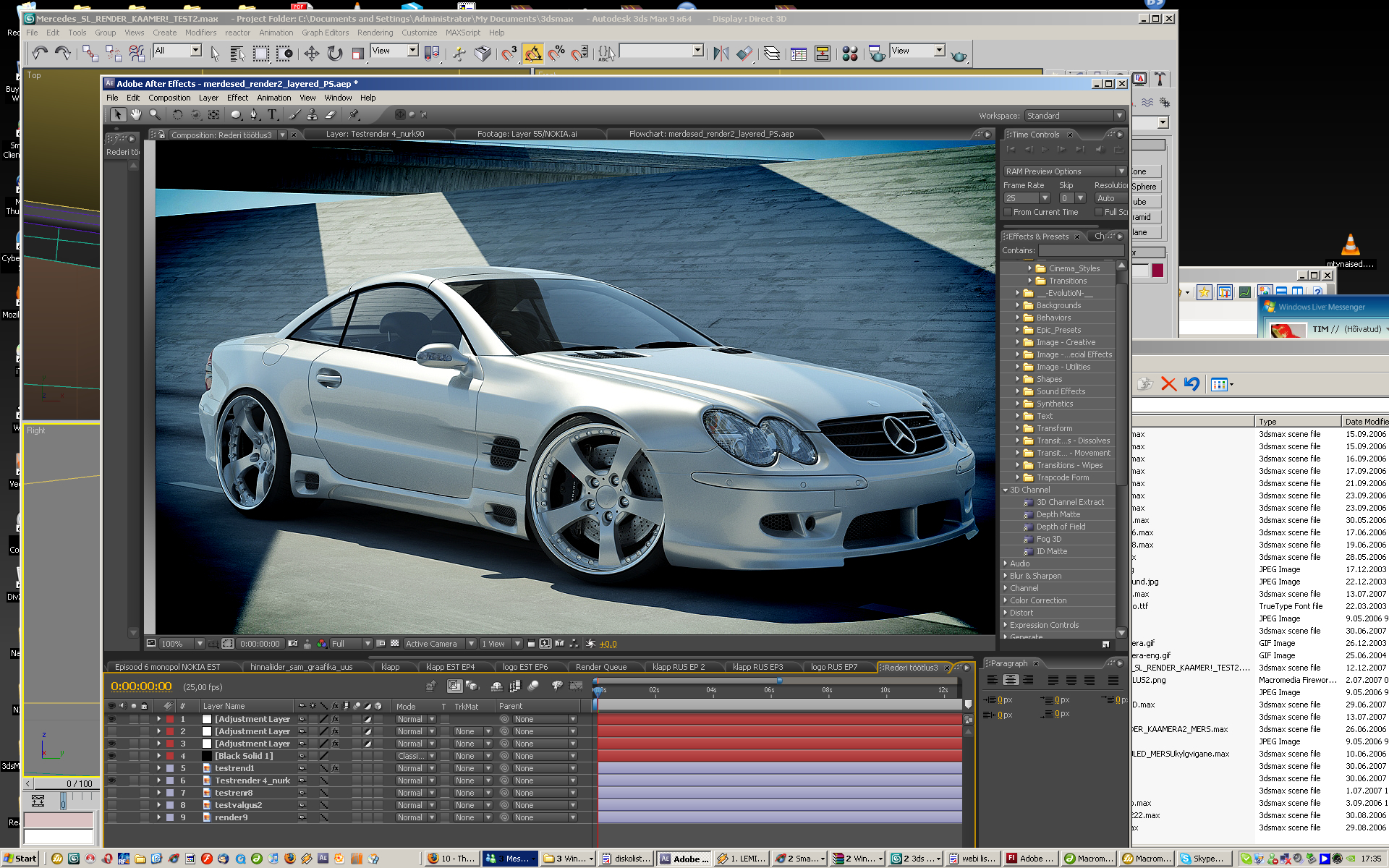Viewport: 1389px width, 868px height.
Task: Click the current time 0:00:00:00 in timeline
Action: (141, 686)
